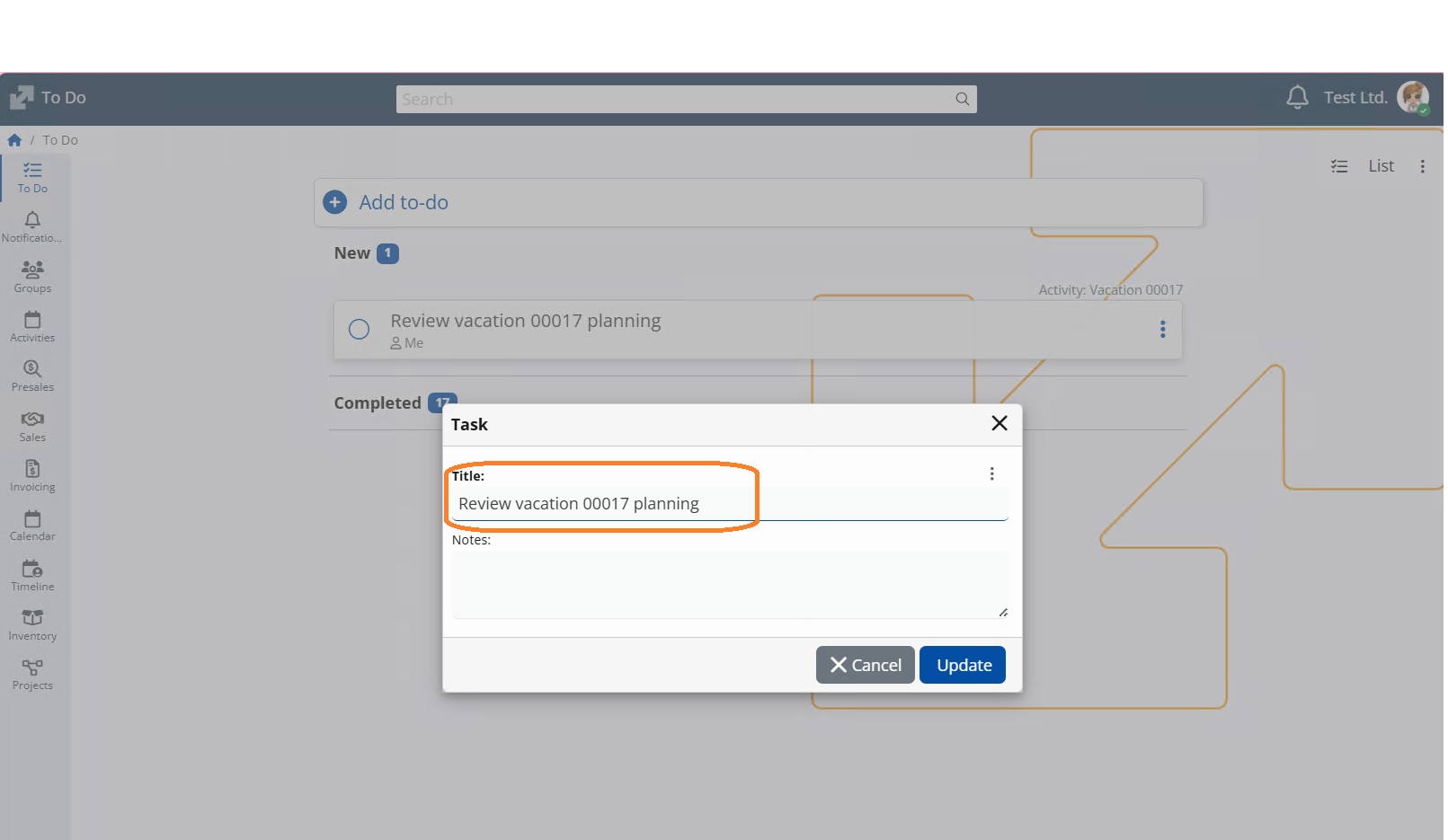Click the Add to-do text
This screenshot has width=1448, height=840.
[404, 202]
